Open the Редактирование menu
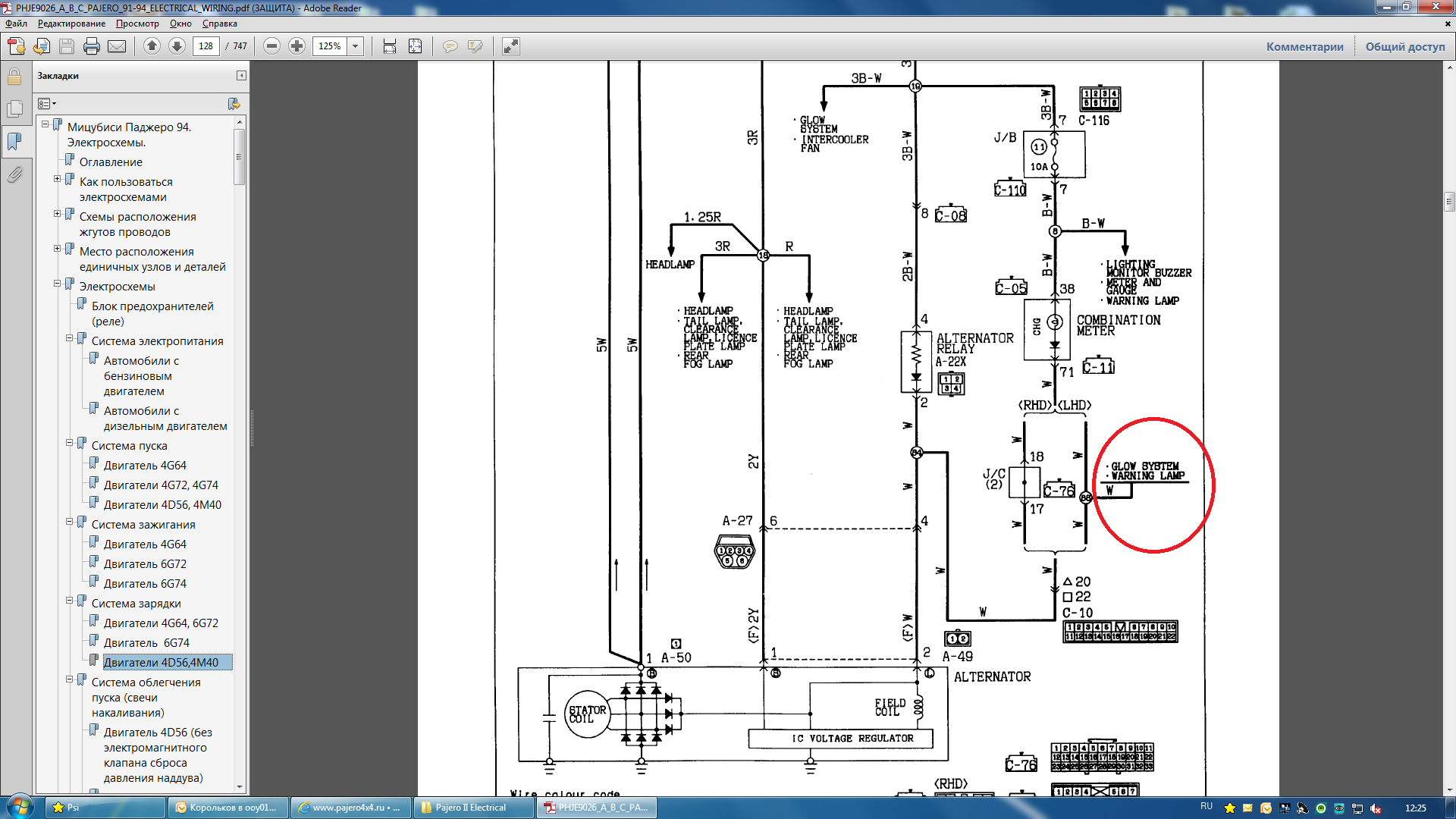Screen dimensions: 1456x819 click(71, 24)
